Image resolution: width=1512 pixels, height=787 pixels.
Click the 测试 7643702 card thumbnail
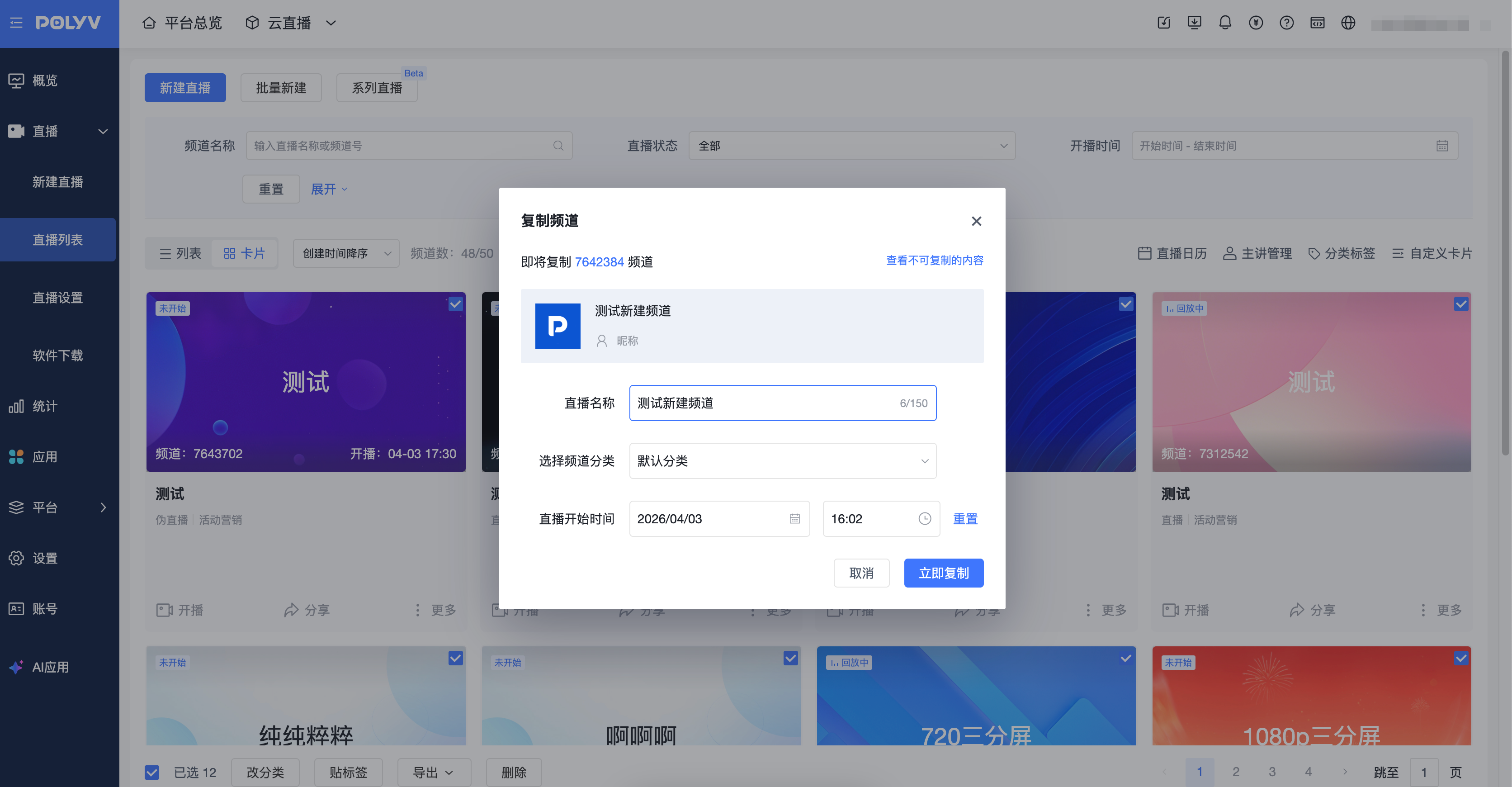coord(306,382)
